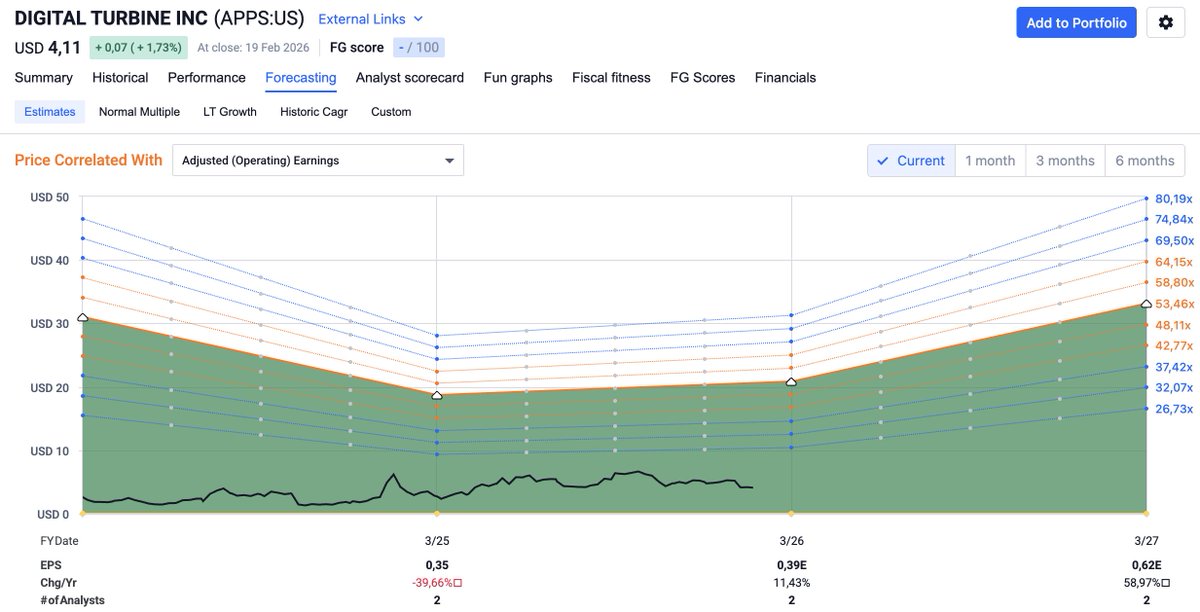Go to the Summary tab

tap(43, 77)
